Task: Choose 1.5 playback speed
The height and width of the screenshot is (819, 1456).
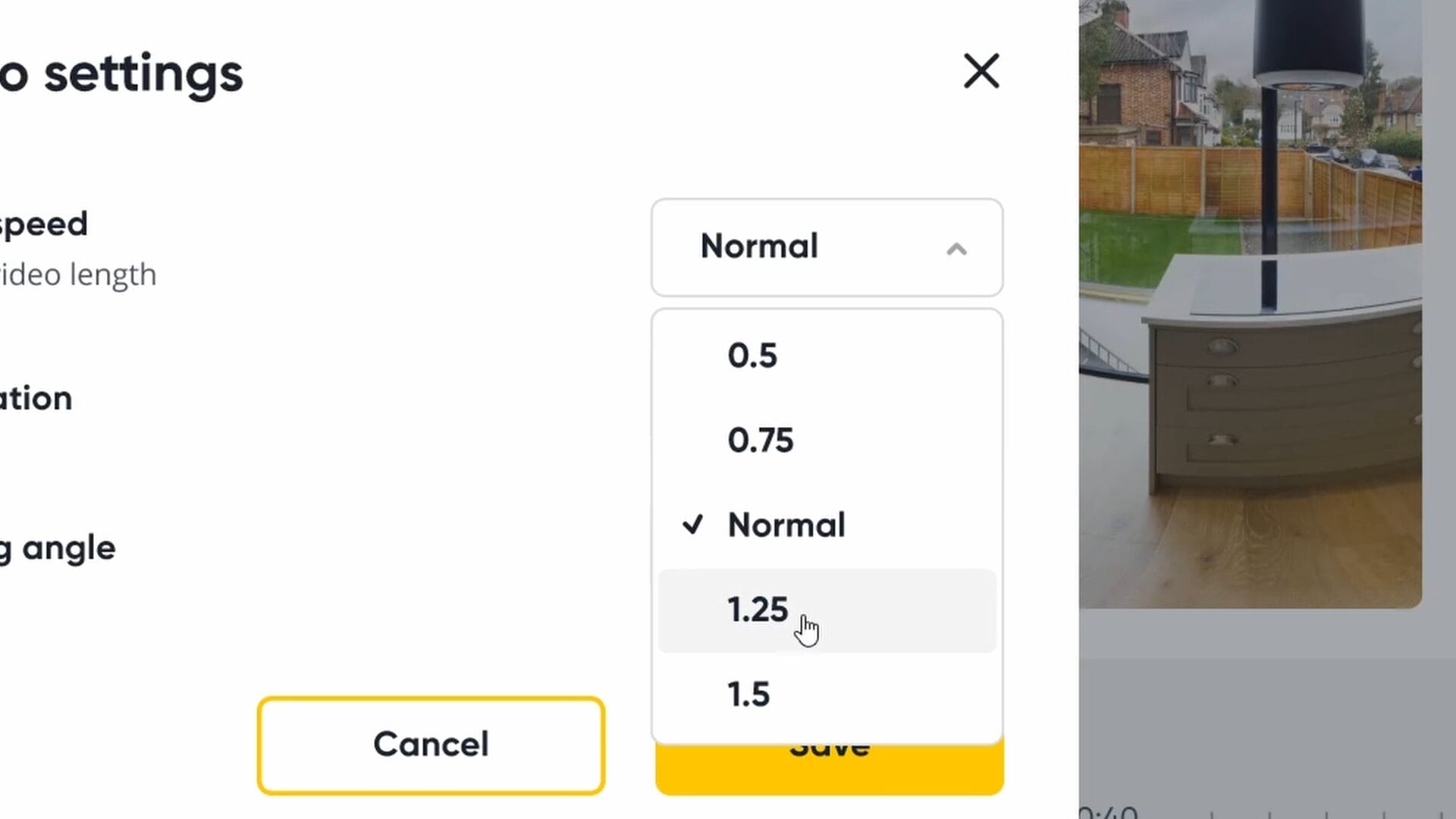Action: click(748, 695)
